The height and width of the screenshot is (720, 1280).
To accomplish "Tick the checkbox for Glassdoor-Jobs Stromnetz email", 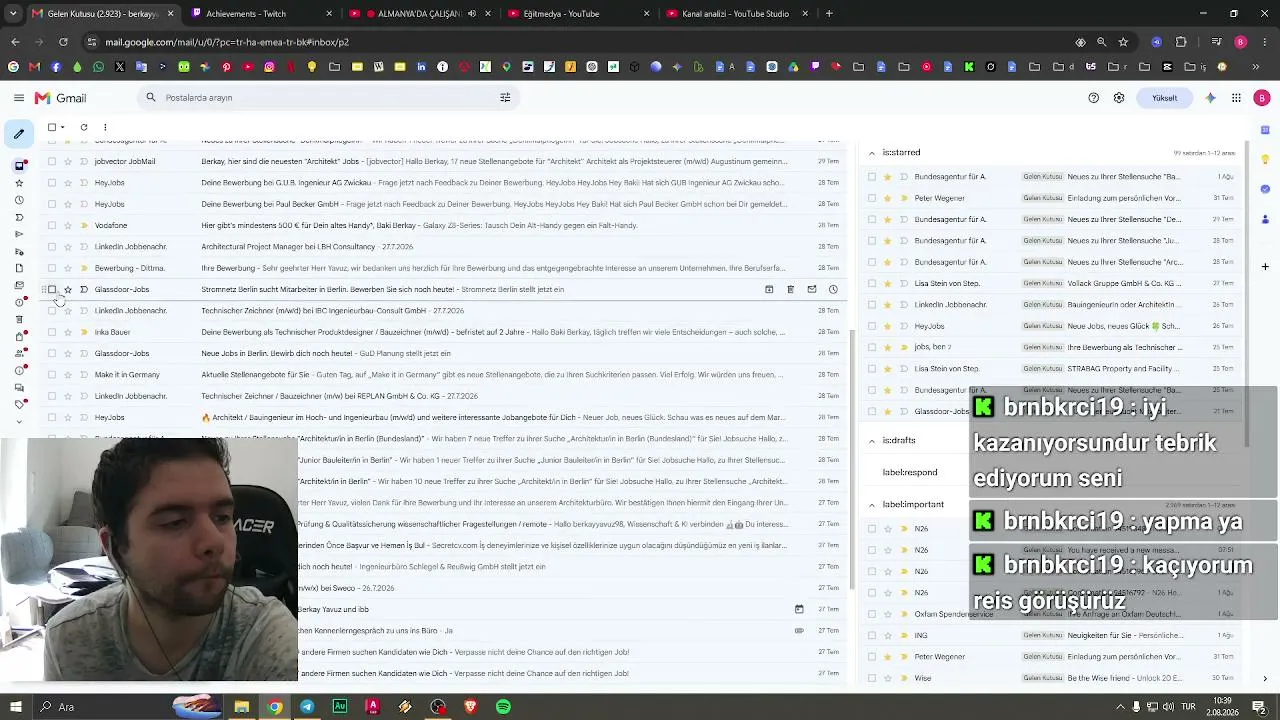I will coord(52,290).
